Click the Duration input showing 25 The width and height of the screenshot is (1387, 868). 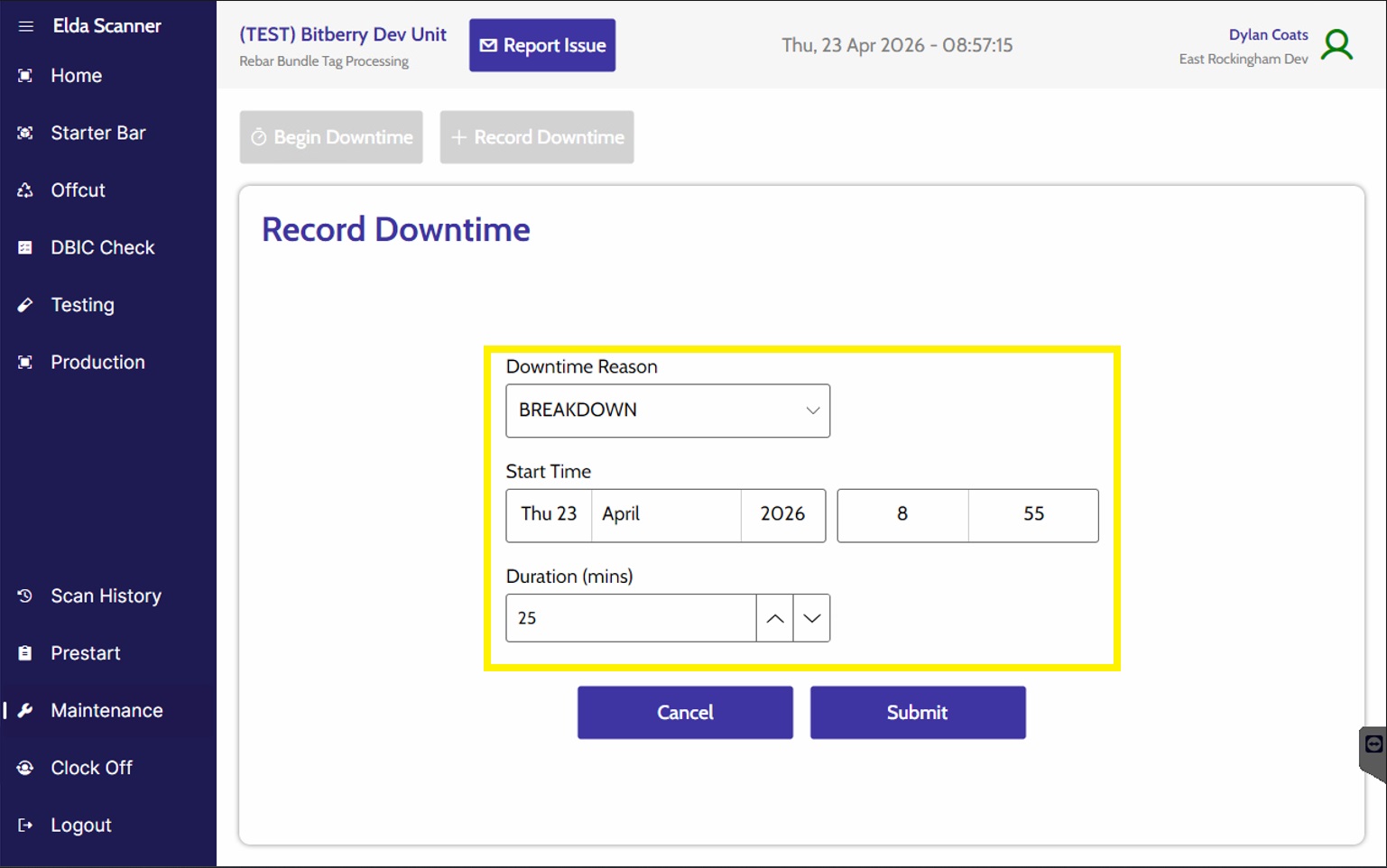(x=631, y=618)
